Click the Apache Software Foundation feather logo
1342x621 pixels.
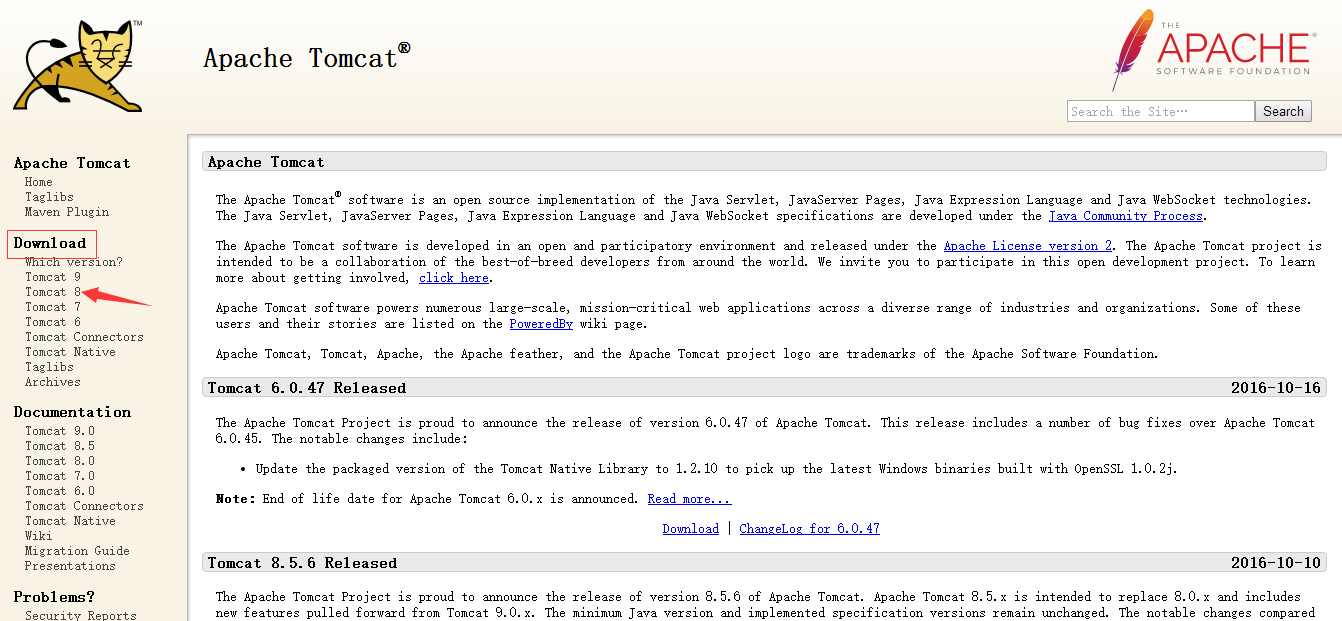click(x=1212, y=49)
